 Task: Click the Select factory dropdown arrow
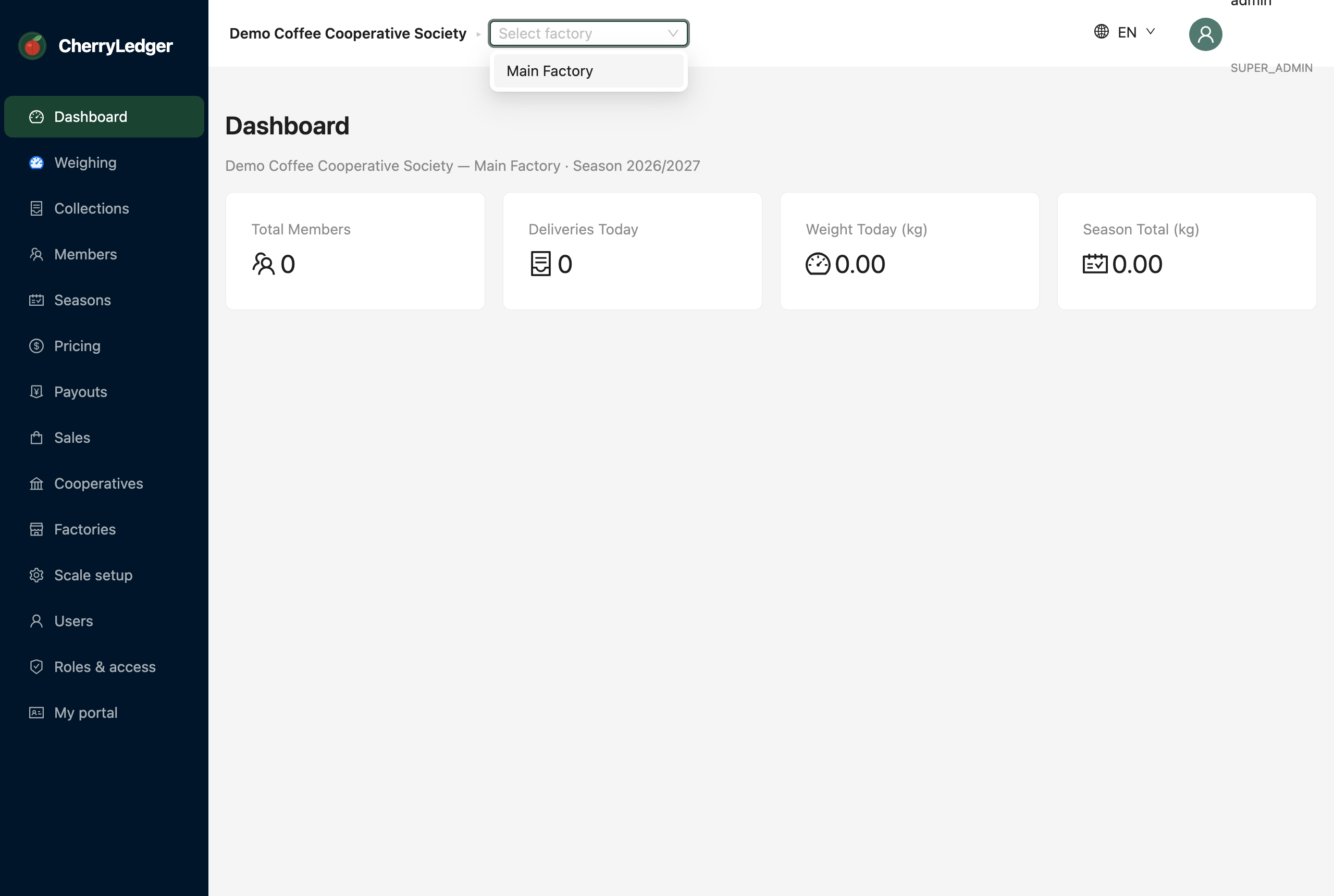click(x=673, y=33)
